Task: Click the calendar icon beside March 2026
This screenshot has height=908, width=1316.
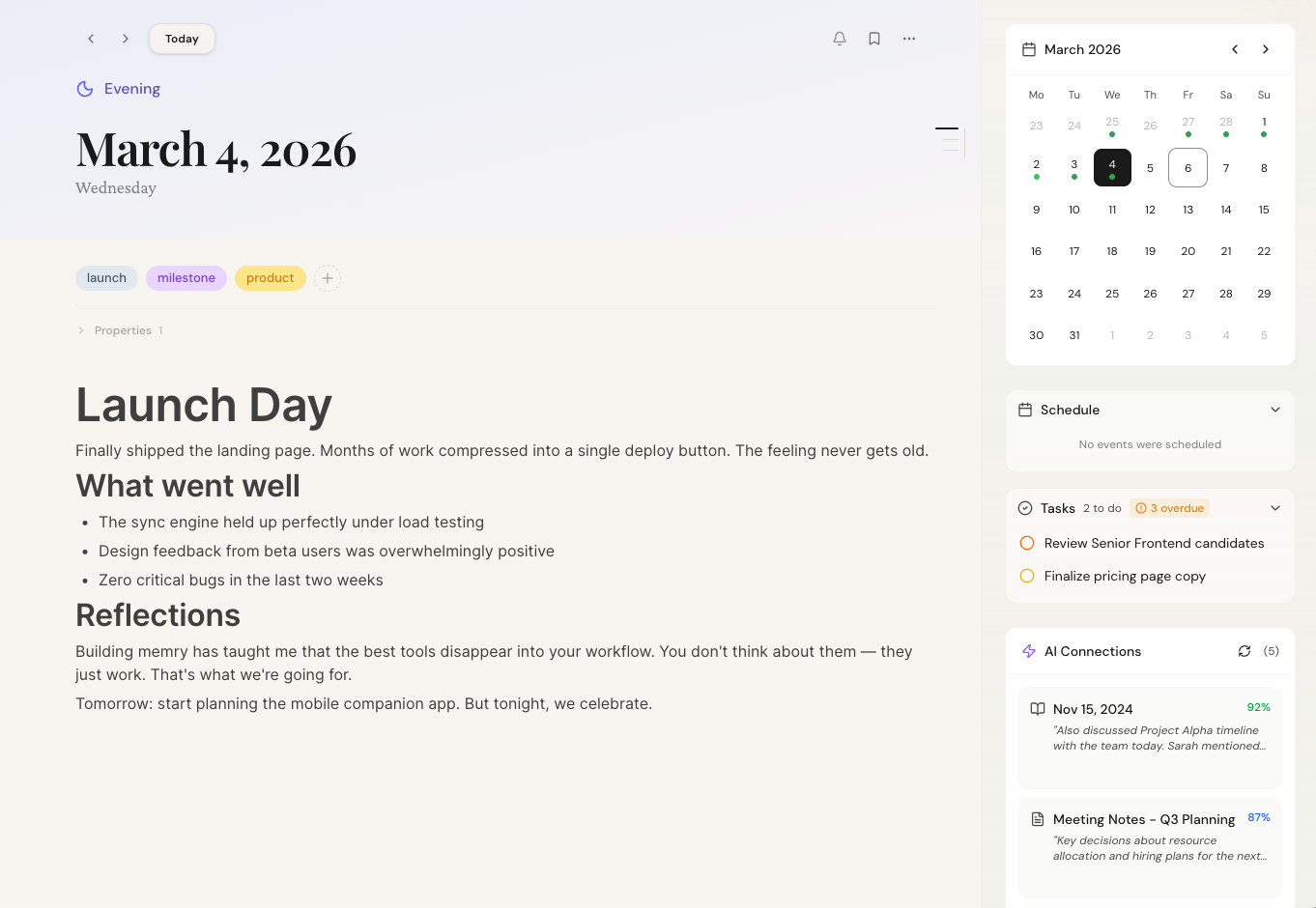Action: tap(1030, 49)
